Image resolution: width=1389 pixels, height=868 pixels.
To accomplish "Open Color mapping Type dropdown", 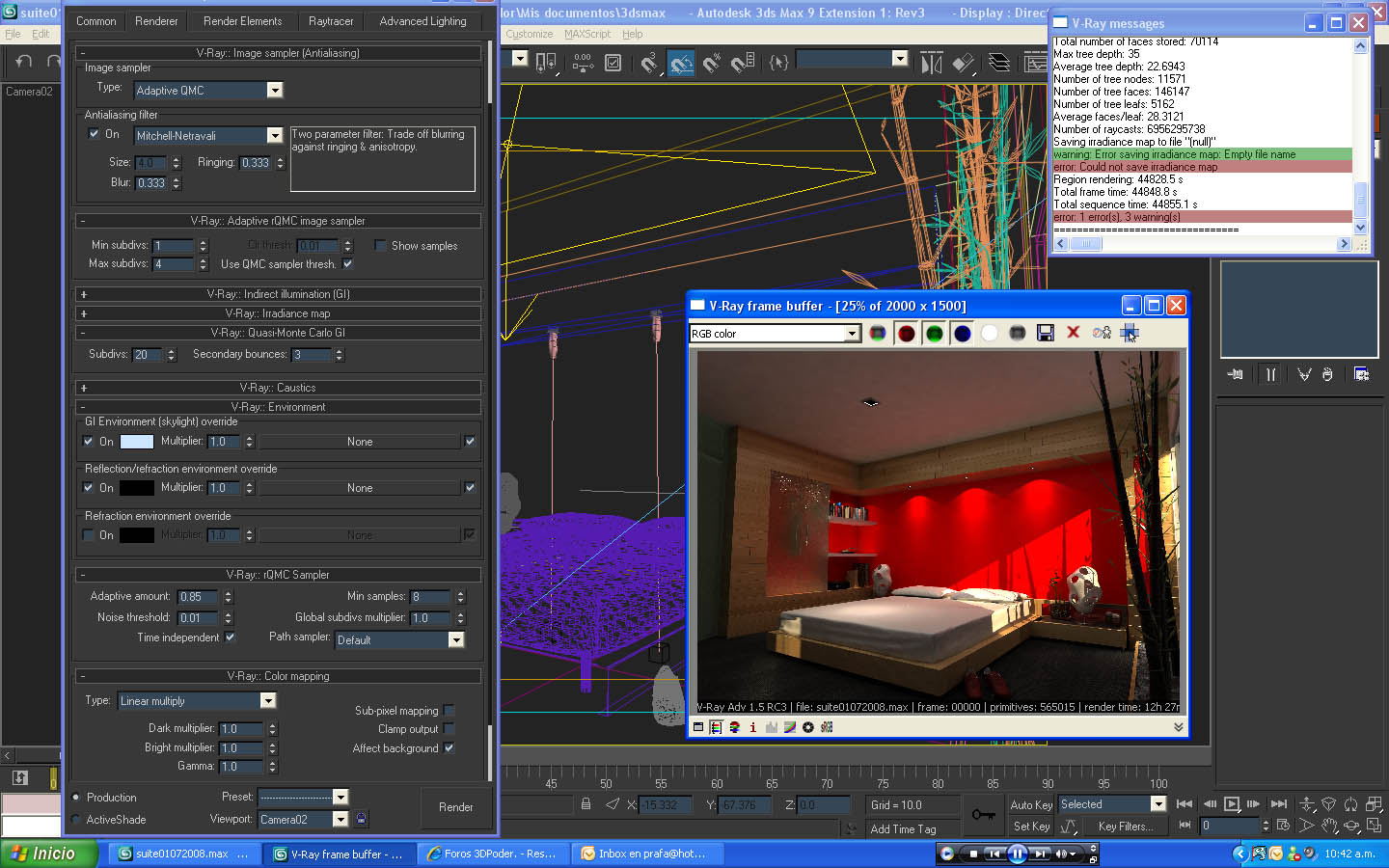I will (268, 701).
